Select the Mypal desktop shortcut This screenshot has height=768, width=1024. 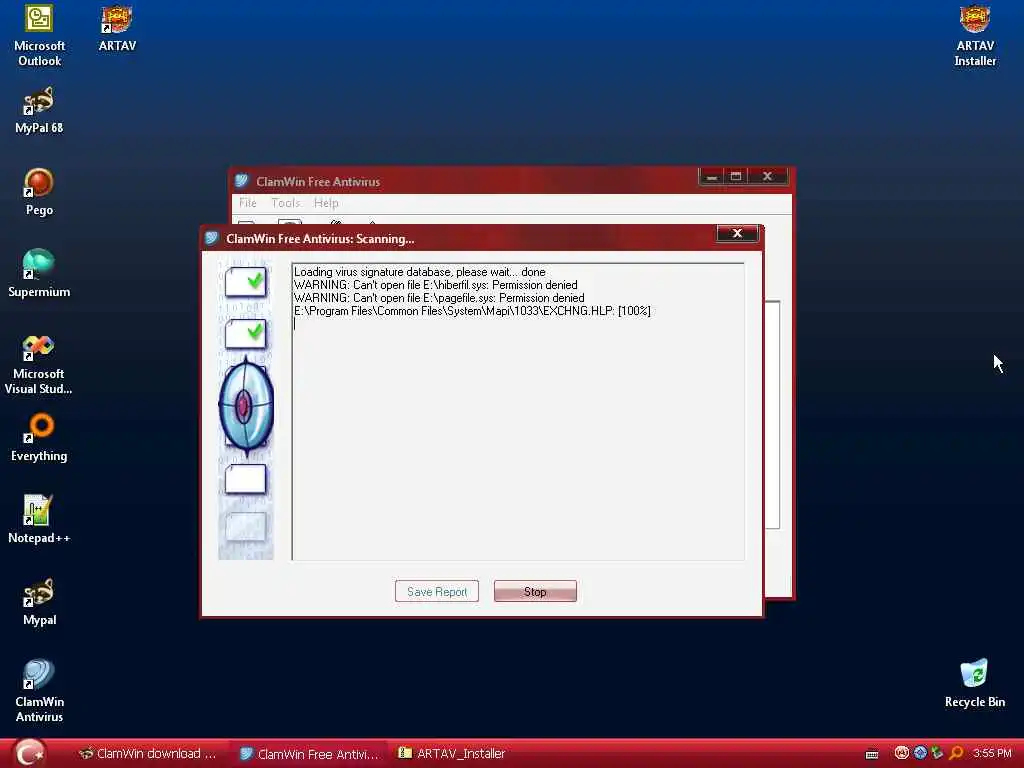tap(39, 601)
